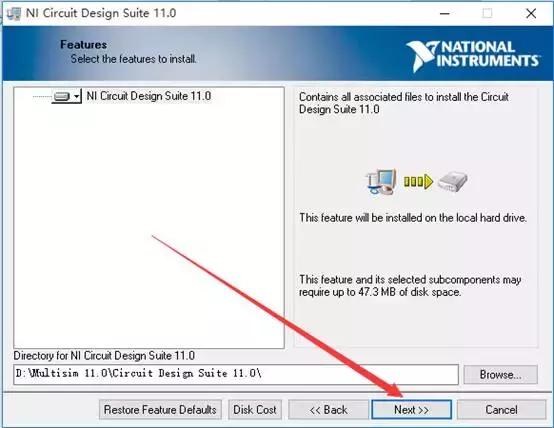Proceed with the Next >> button
Screen dimensions: 554x428
[412, 410]
